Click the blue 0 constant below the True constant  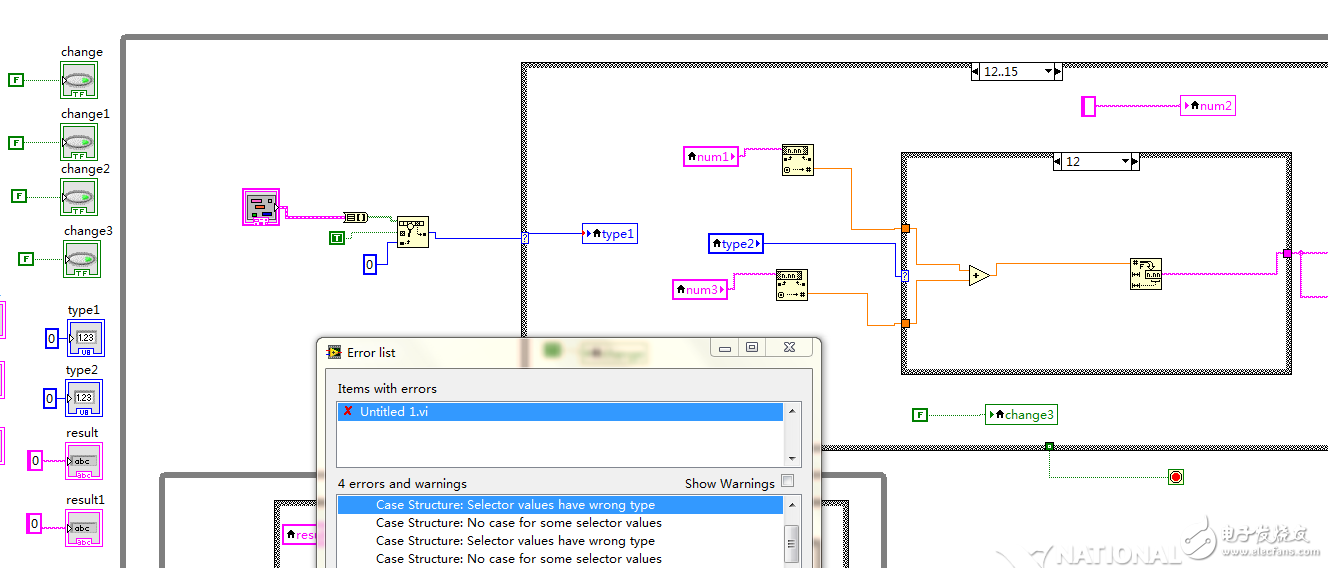click(369, 264)
